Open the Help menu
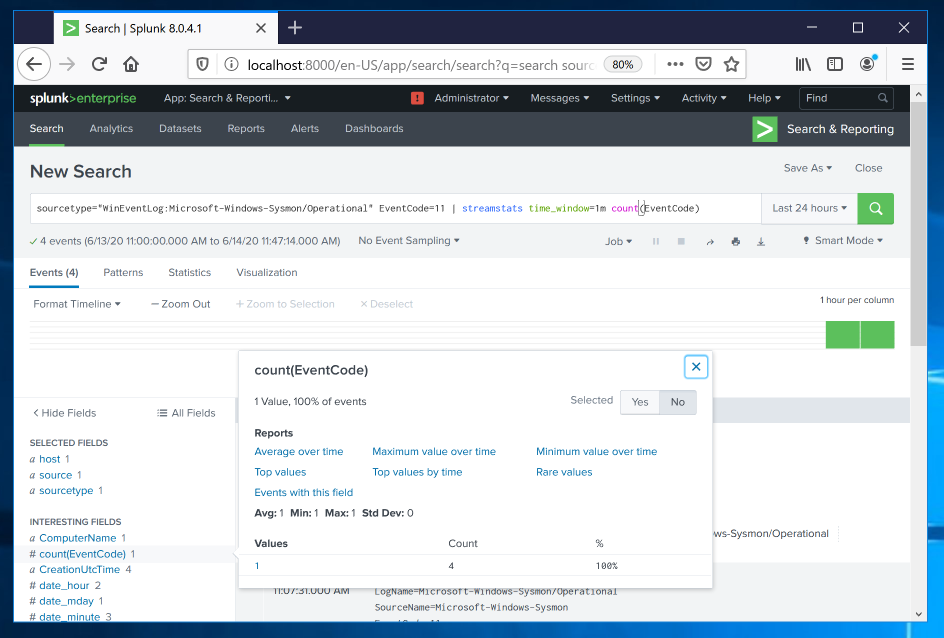Viewport: 944px width, 638px height. (x=764, y=98)
